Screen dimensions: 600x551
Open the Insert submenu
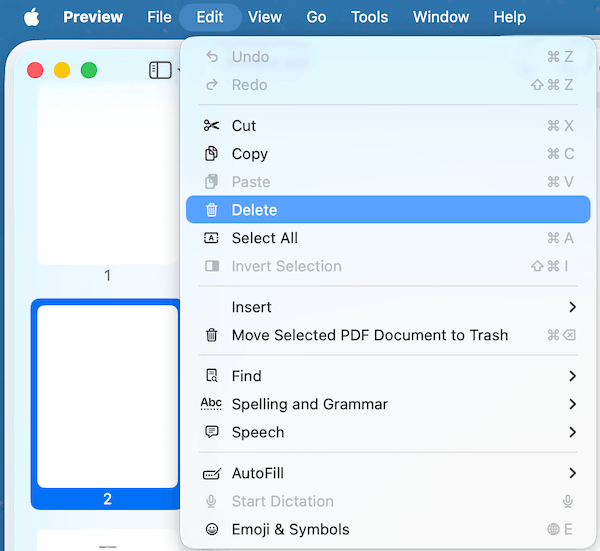pos(388,307)
